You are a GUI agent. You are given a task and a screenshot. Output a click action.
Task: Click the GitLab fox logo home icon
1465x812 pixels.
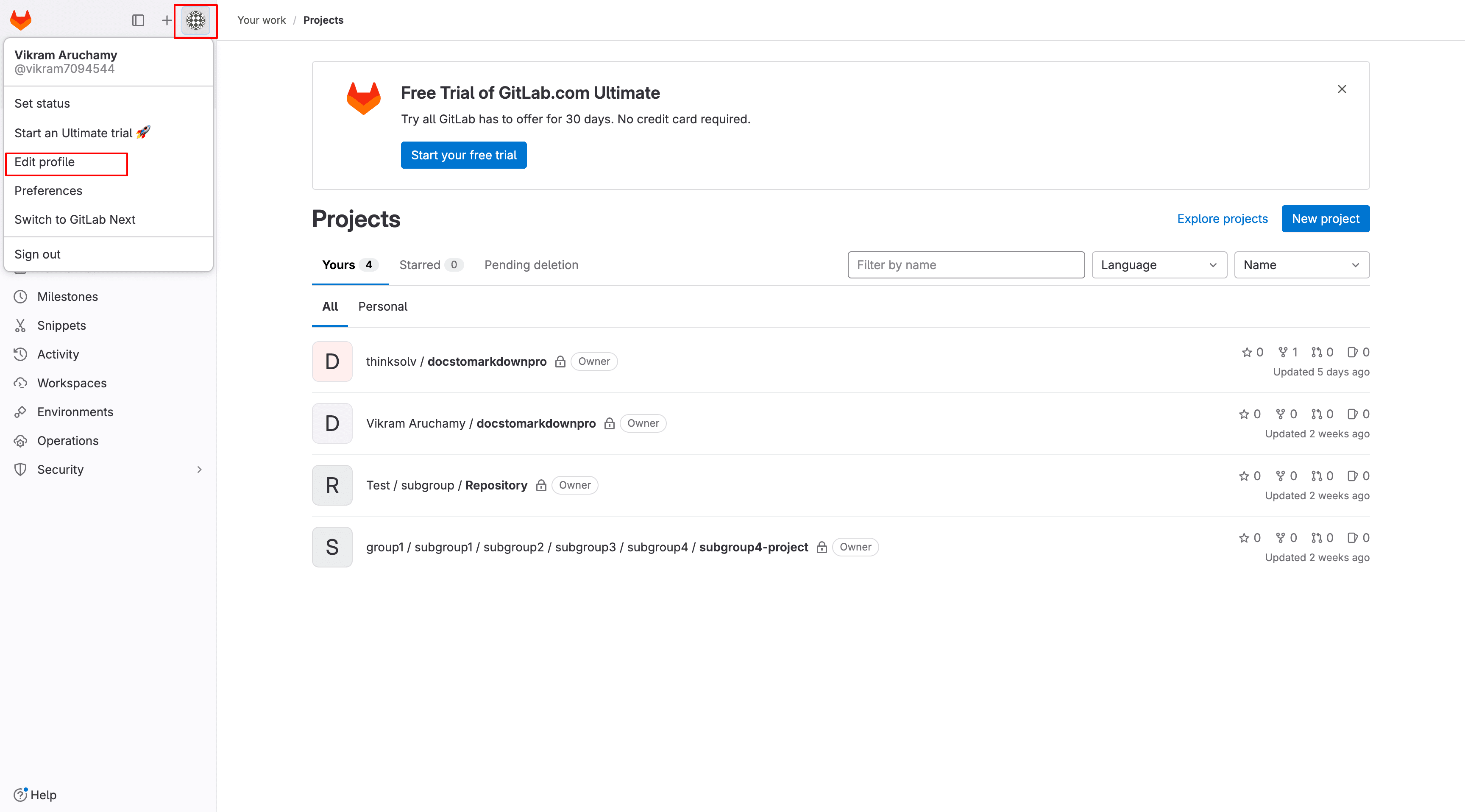(x=21, y=20)
